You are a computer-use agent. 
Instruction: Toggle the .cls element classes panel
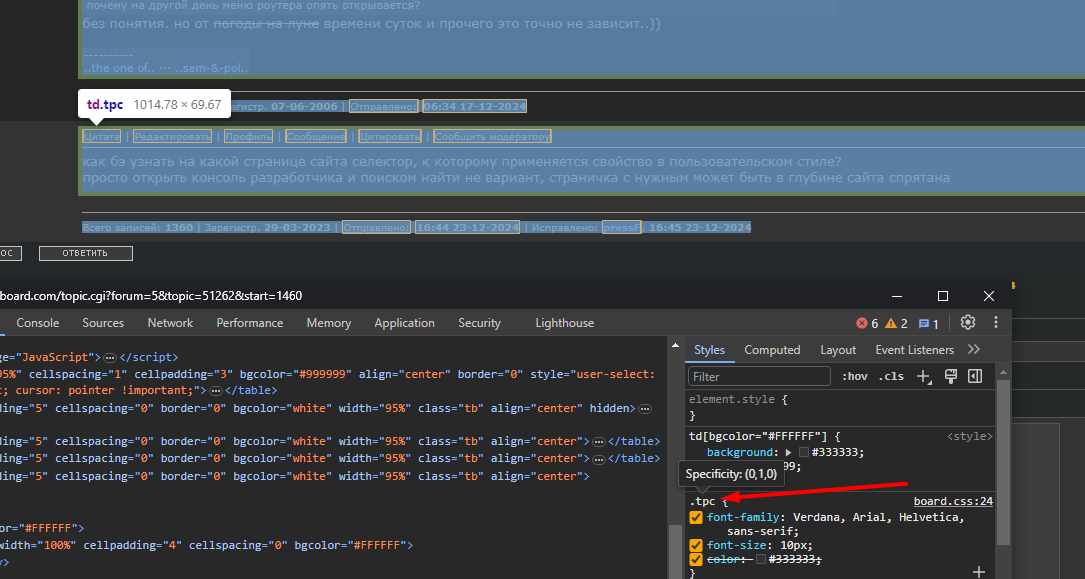pos(891,376)
